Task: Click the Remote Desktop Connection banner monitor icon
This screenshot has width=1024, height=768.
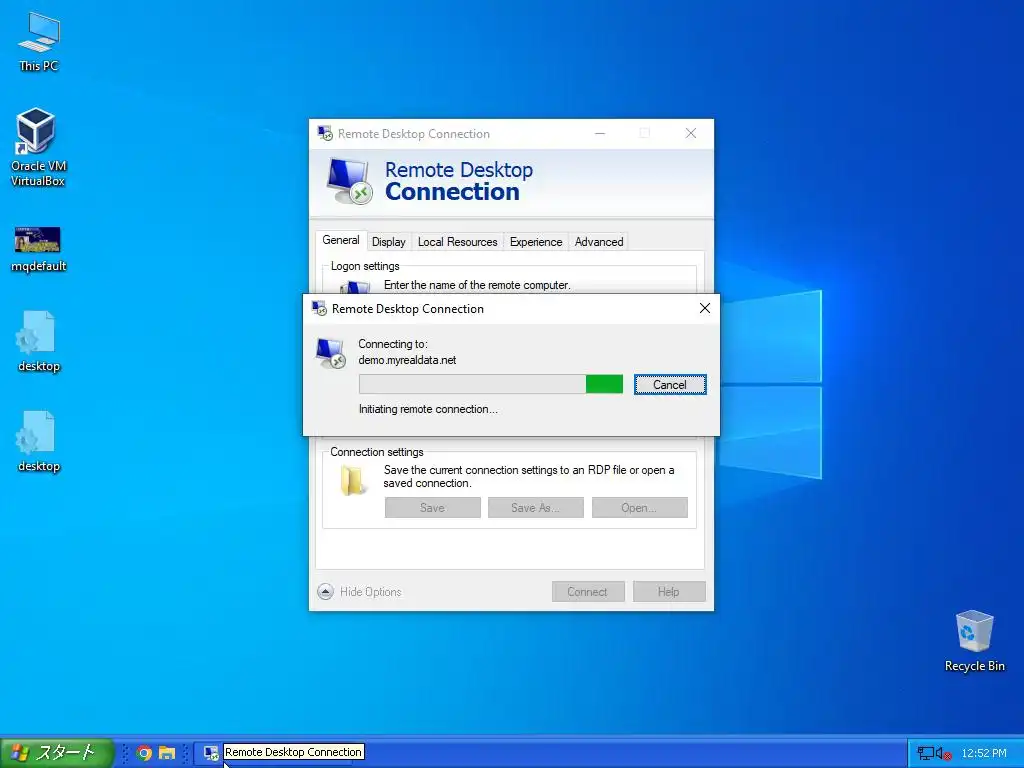Action: tap(349, 181)
